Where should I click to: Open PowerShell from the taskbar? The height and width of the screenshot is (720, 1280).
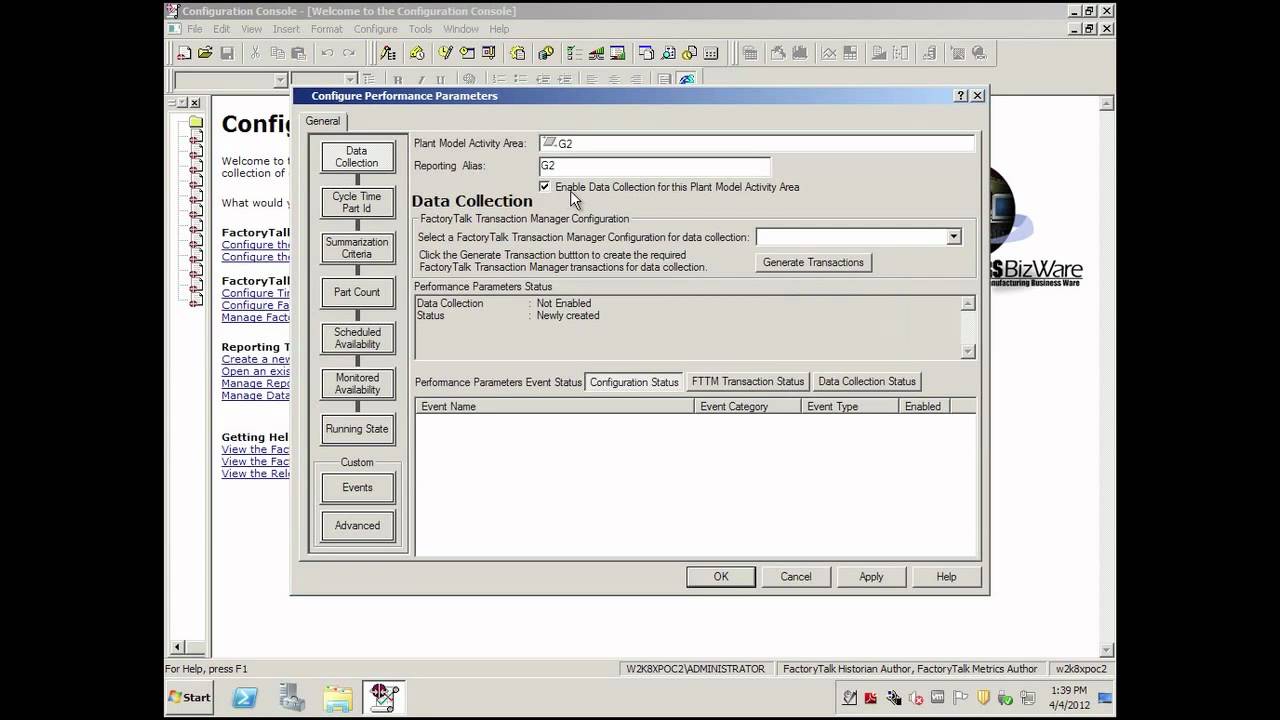click(245, 697)
